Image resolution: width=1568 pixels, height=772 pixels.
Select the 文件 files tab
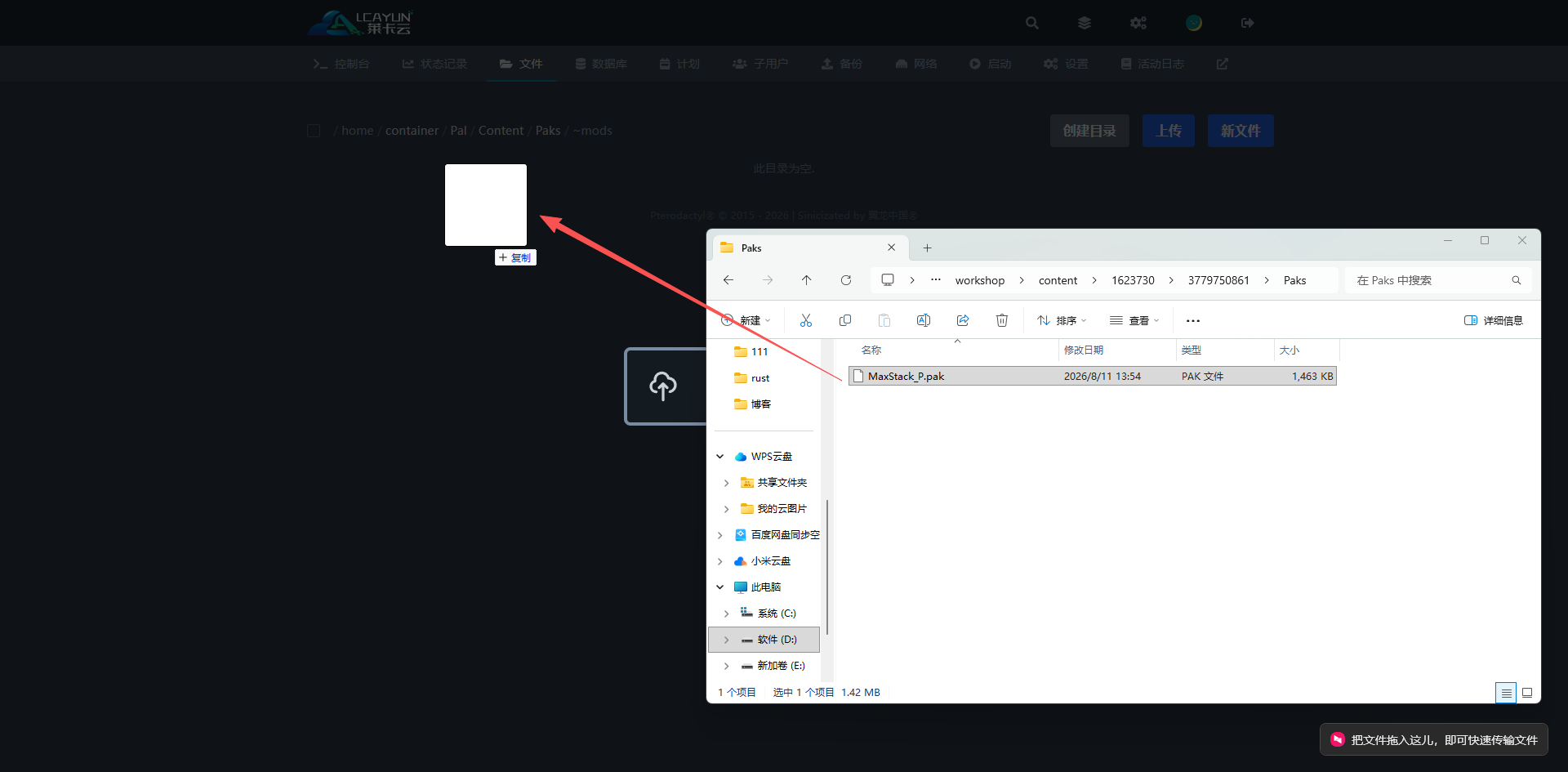click(521, 64)
